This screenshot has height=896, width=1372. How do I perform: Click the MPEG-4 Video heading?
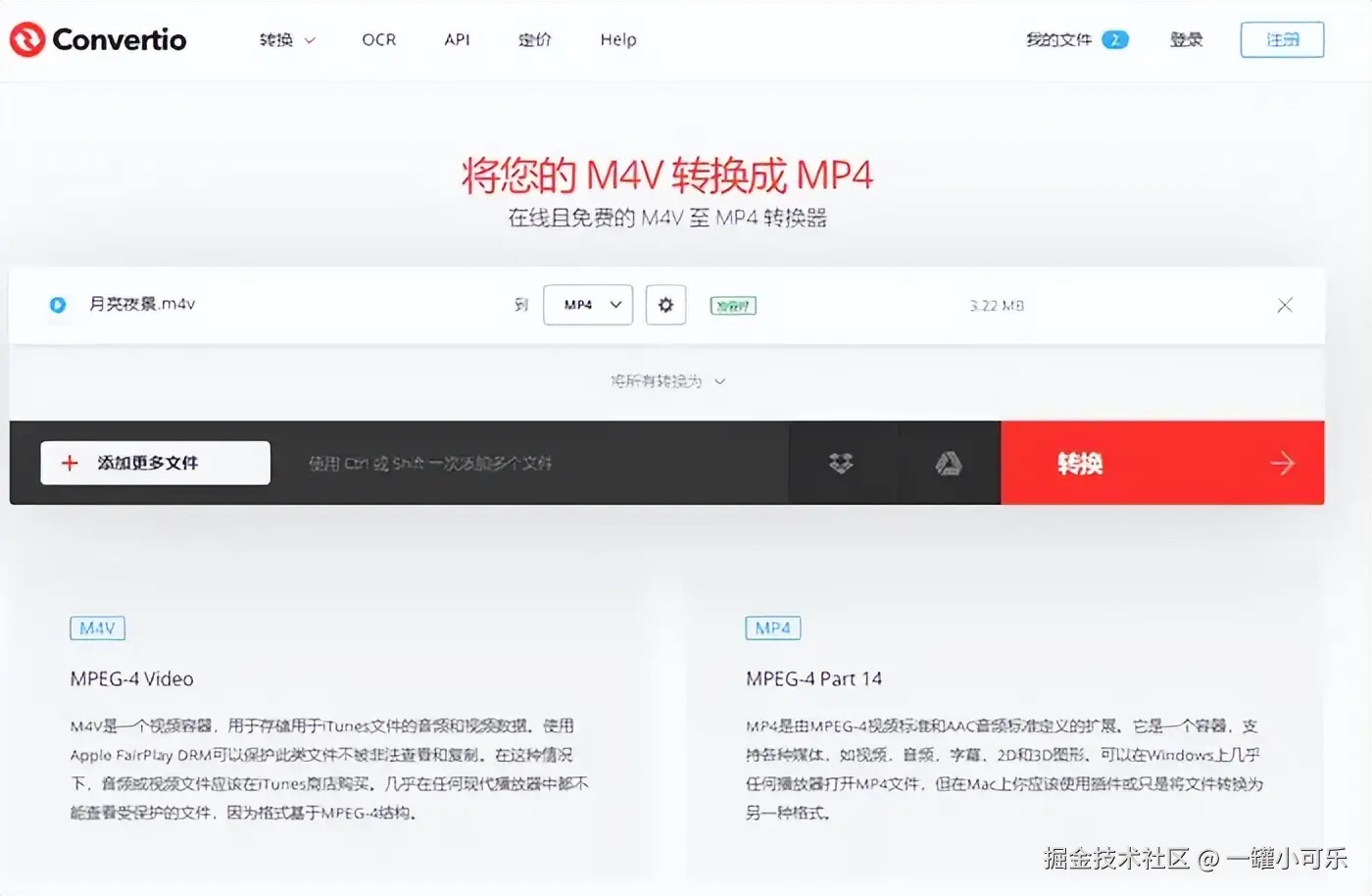pos(132,678)
